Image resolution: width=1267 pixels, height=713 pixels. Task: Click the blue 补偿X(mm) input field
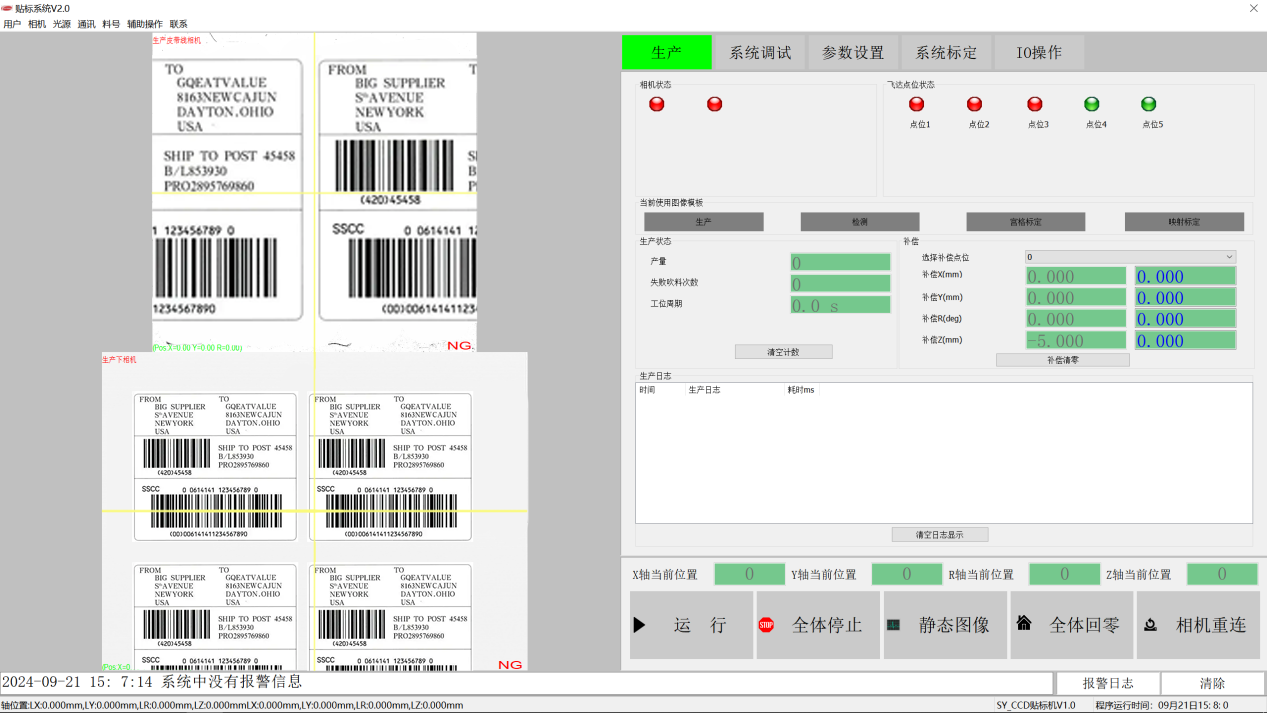coord(1185,277)
